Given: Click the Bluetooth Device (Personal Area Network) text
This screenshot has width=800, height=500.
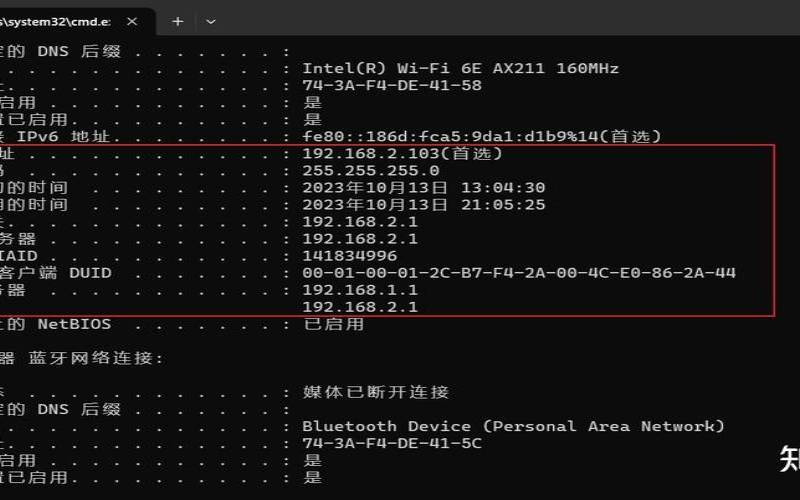Looking at the screenshot, I should click(514, 426).
